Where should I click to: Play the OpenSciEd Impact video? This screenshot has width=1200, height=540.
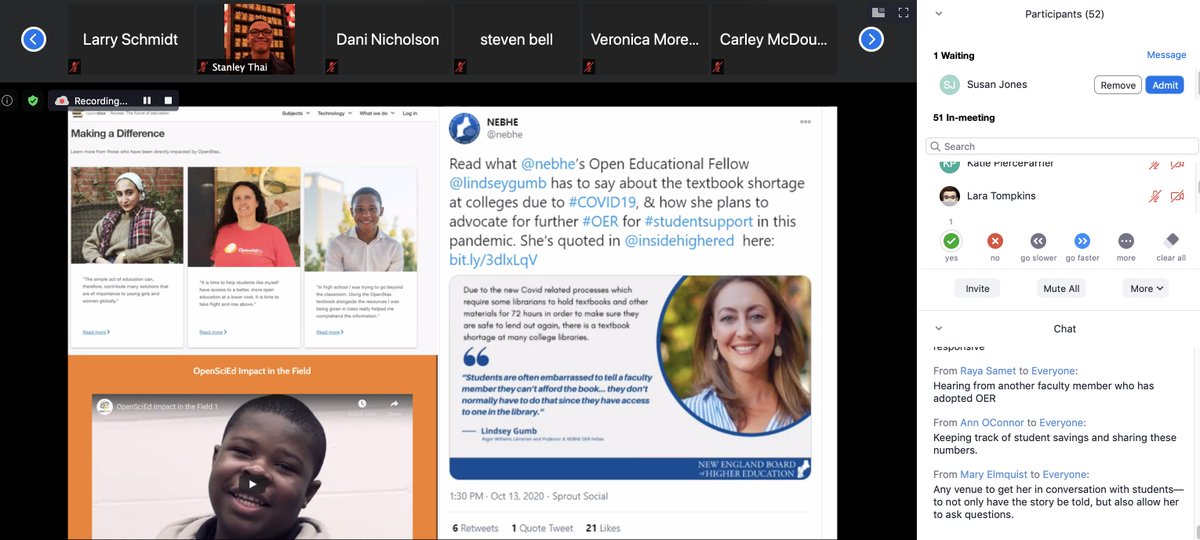pos(252,484)
